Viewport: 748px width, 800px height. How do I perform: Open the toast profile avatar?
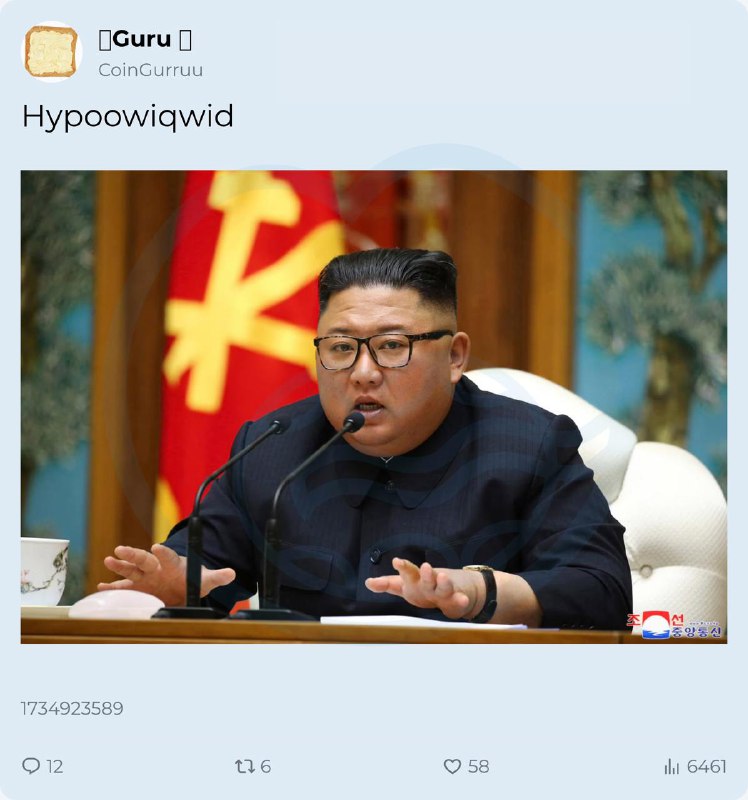pyautogui.click(x=51, y=52)
